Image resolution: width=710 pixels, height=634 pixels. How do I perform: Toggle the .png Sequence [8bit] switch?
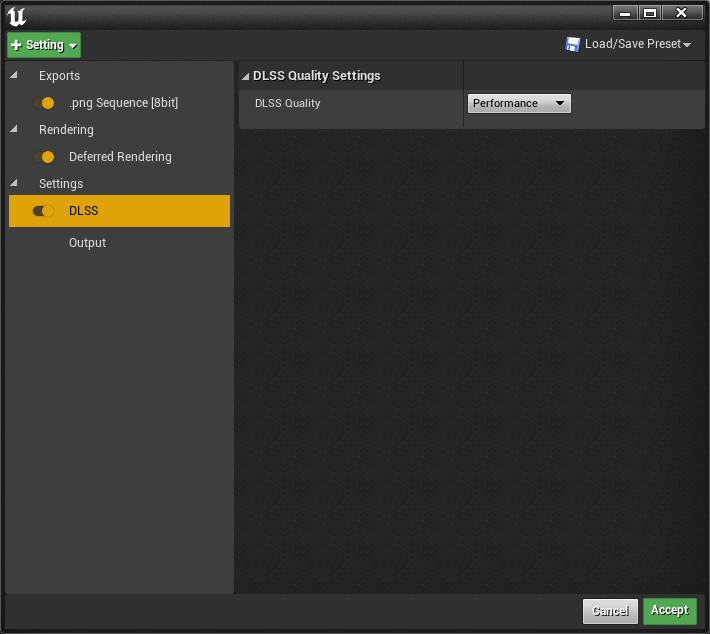[x=43, y=103]
